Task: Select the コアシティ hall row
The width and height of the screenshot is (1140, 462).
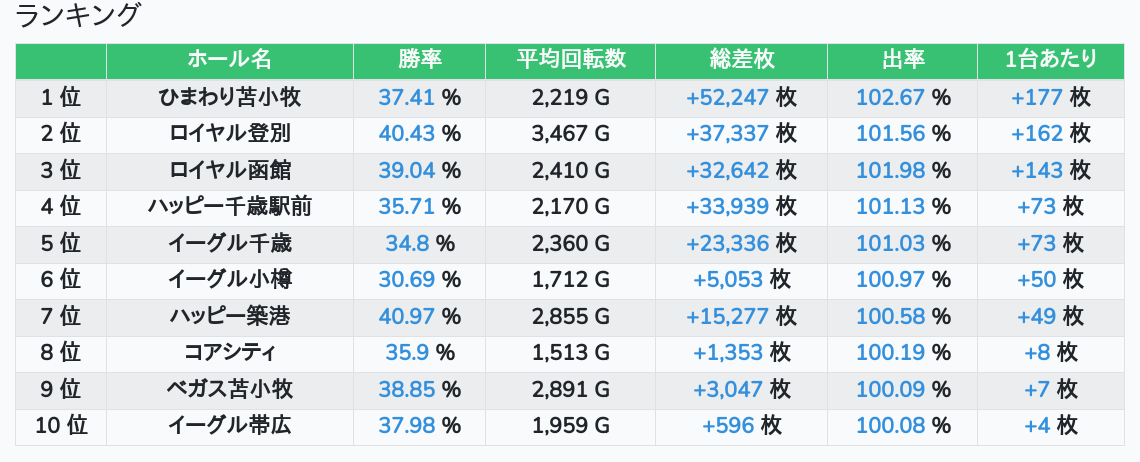Action: coord(229,353)
